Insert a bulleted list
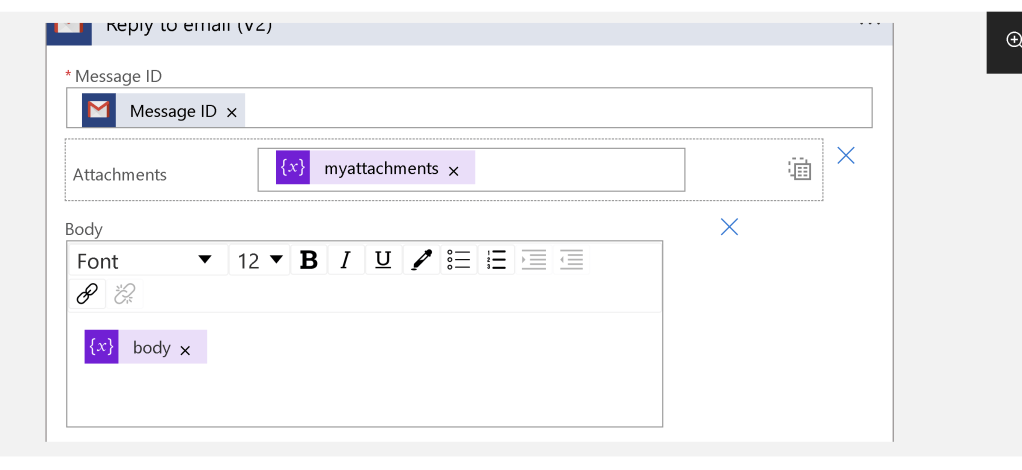The height and width of the screenshot is (470, 1022). click(459, 260)
